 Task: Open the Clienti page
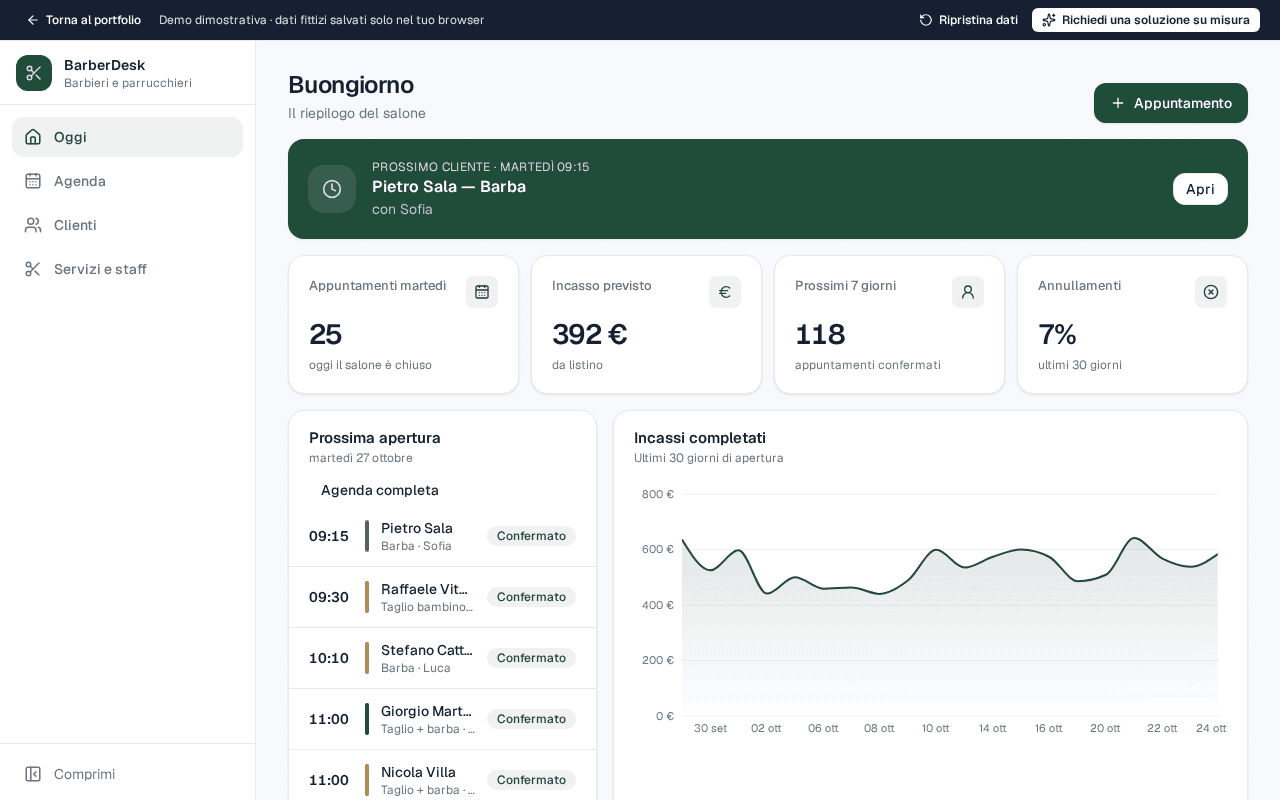(x=127, y=225)
